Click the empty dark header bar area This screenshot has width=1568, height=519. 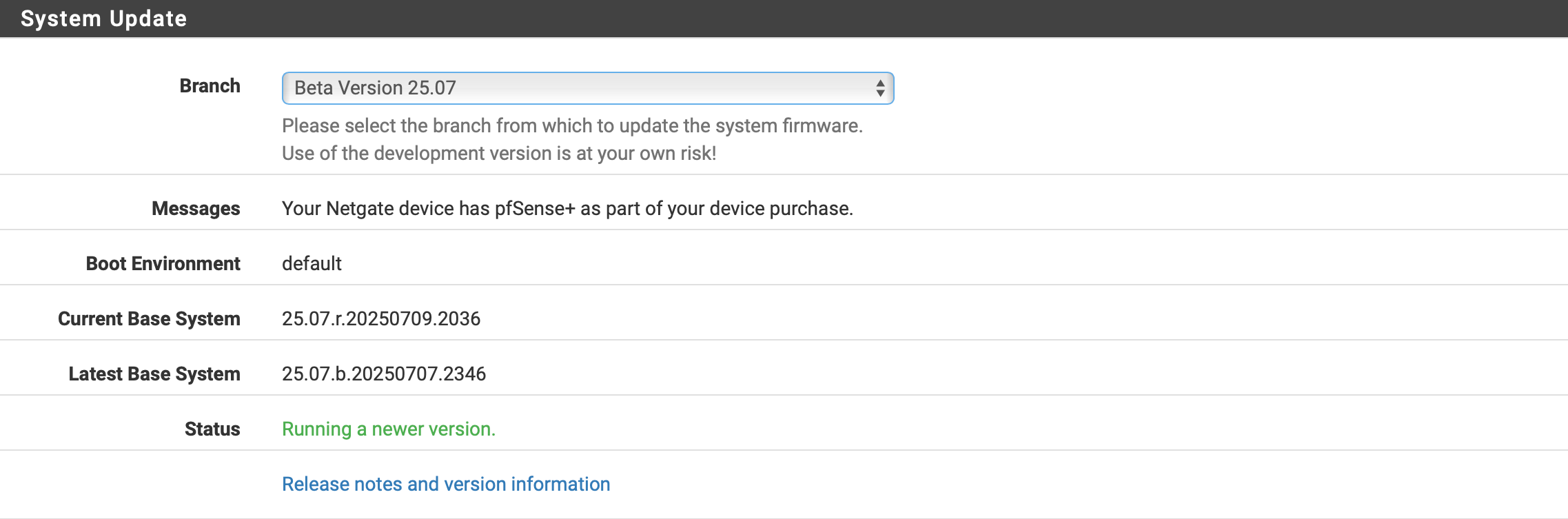tap(896, 19)
